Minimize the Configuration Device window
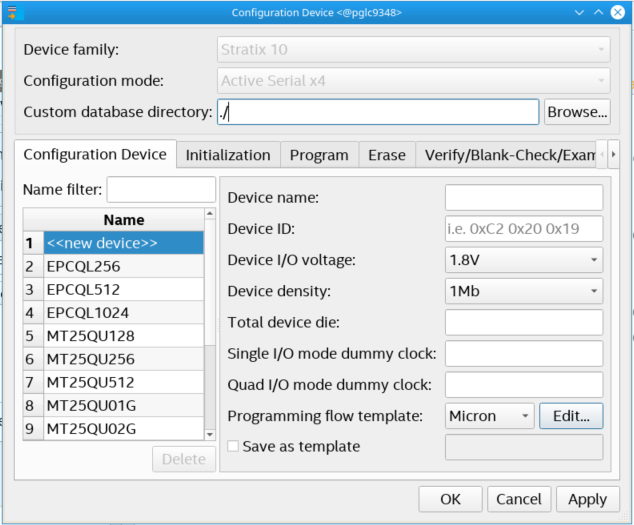This screenshot has width=634, height=525. 581,12
